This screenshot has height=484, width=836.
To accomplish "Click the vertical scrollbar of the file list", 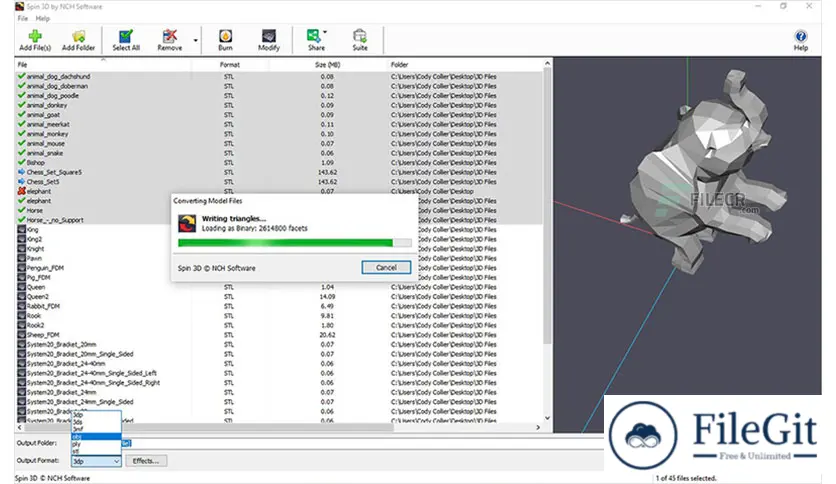I will (547, 208).
